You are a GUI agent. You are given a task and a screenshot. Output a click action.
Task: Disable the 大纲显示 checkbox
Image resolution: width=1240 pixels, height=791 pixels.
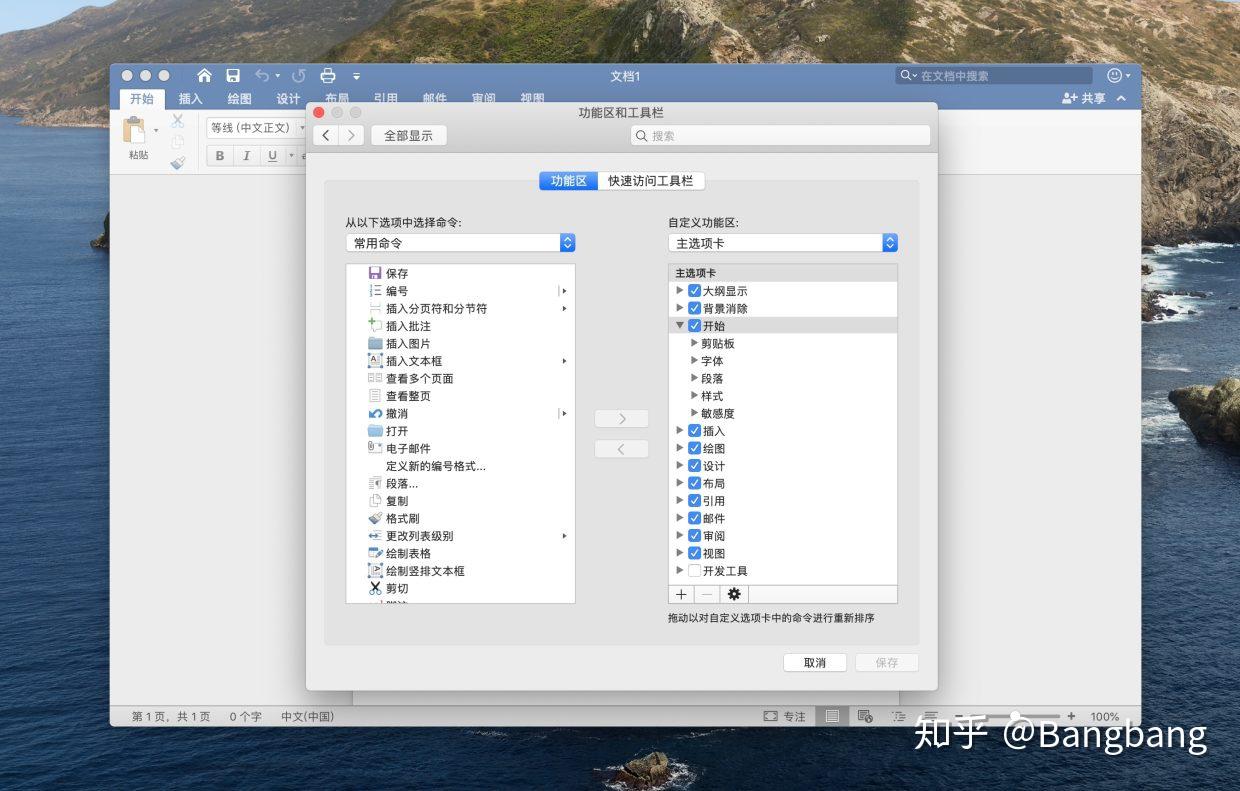click(x=694, y=290)
